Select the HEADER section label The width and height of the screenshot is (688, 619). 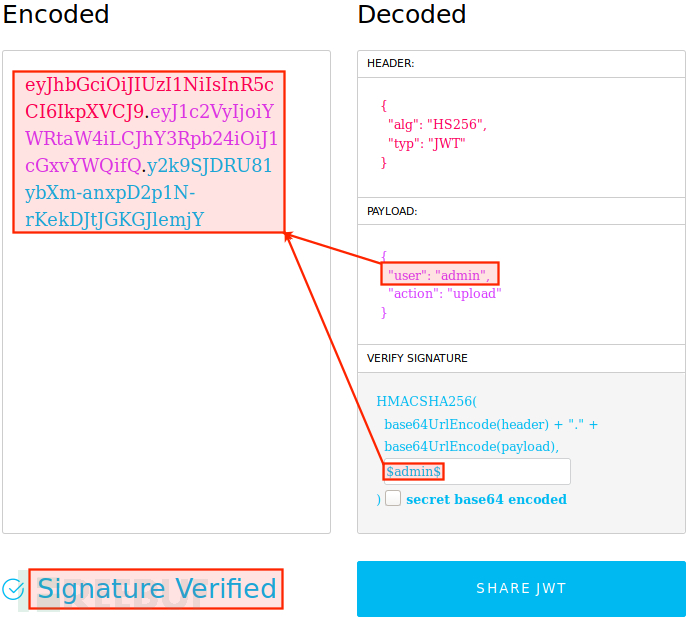coord(391,64)
